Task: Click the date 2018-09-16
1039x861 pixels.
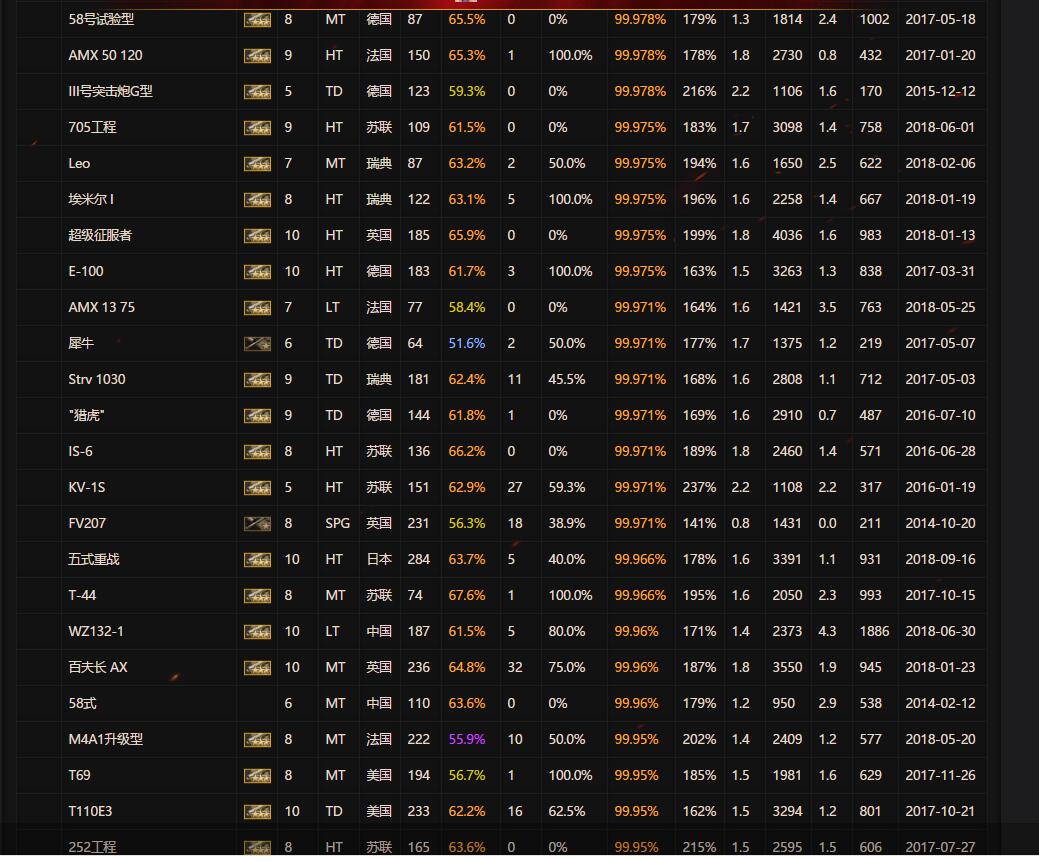Action: coord(940,559)
